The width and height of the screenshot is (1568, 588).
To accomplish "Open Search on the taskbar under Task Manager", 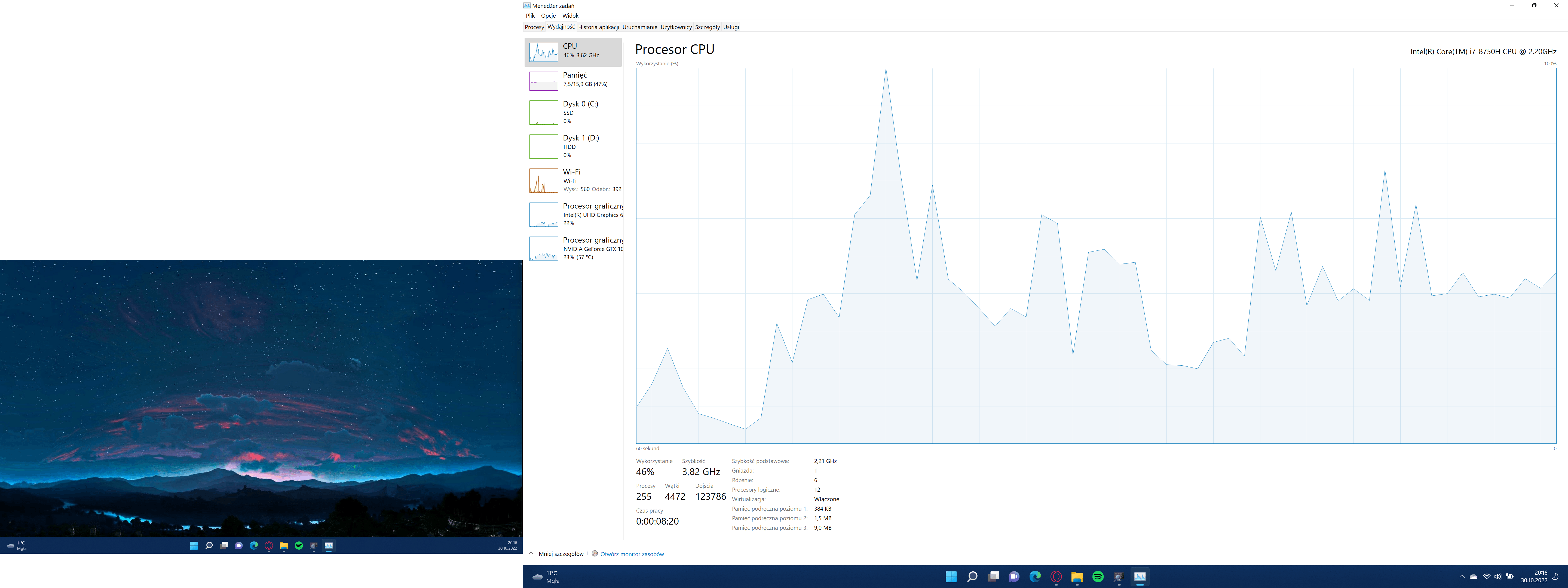I will click(x=972, y=577).
